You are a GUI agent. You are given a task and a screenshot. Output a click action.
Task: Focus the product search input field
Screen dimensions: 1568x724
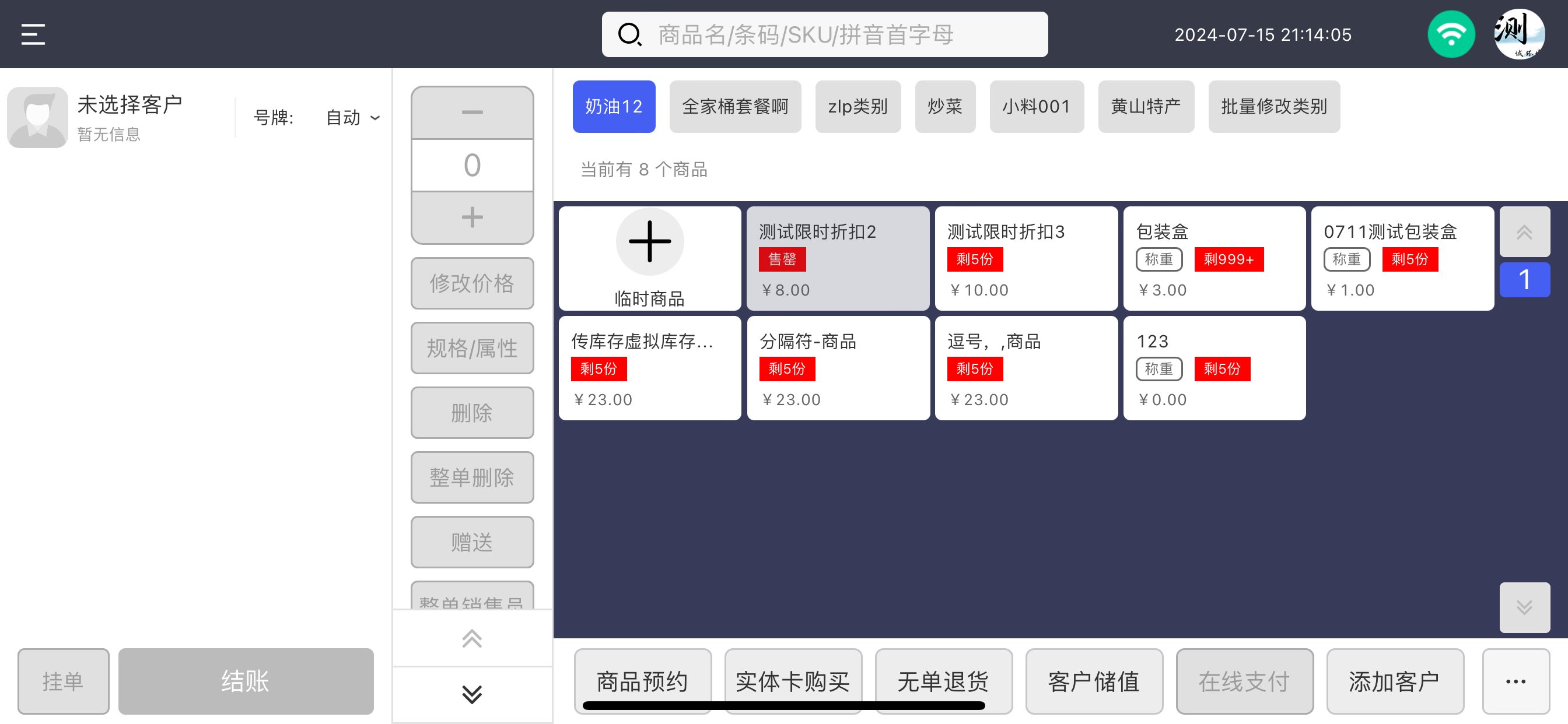pos(825,34)
